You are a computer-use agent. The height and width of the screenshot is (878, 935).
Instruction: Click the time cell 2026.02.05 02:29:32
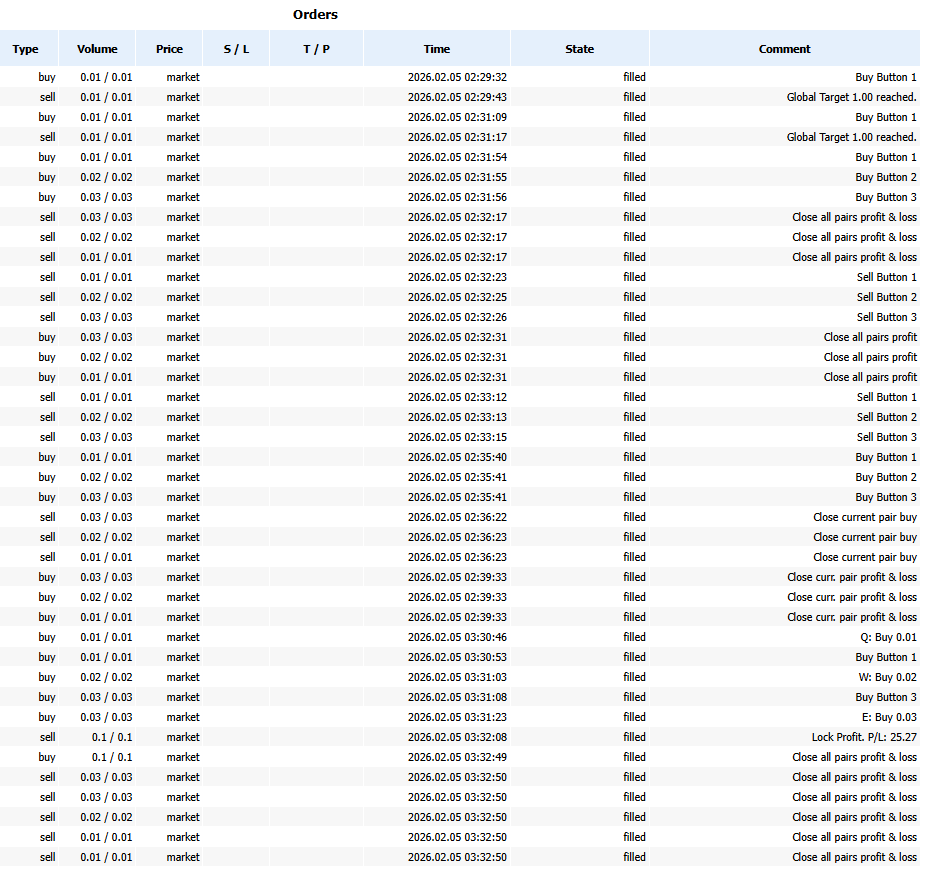pyautogui.click(x=457, y=77)
